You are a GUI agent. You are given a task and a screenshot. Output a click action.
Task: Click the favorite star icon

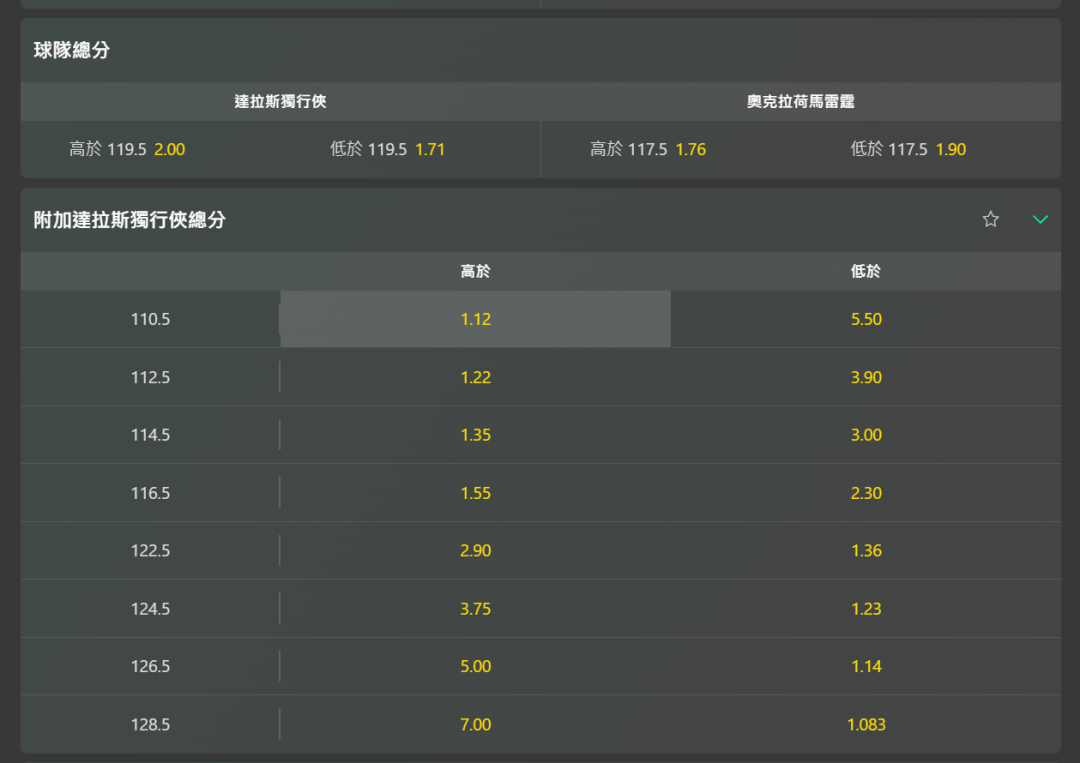[x=990, y=219]
